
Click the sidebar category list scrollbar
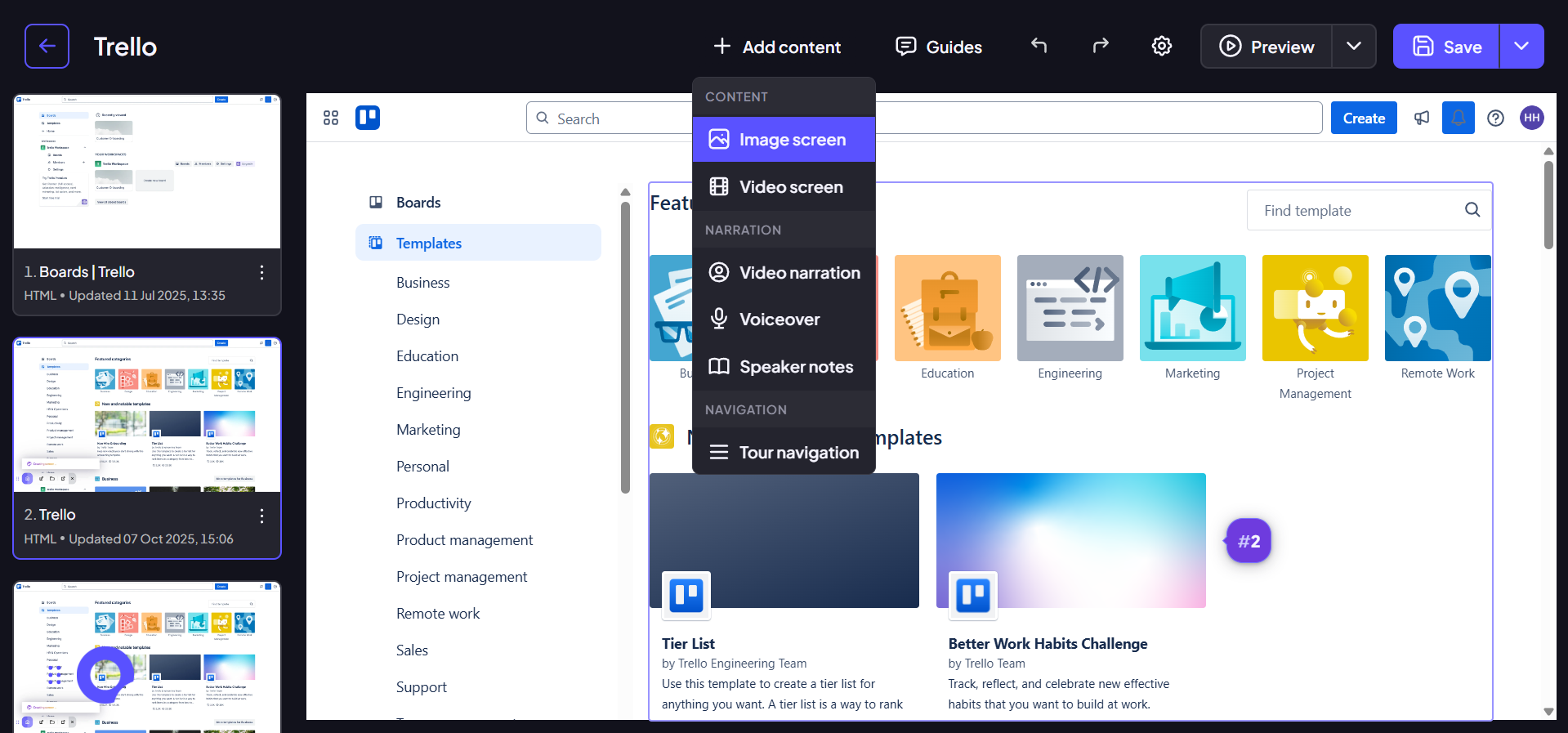(x=625, y=347)
